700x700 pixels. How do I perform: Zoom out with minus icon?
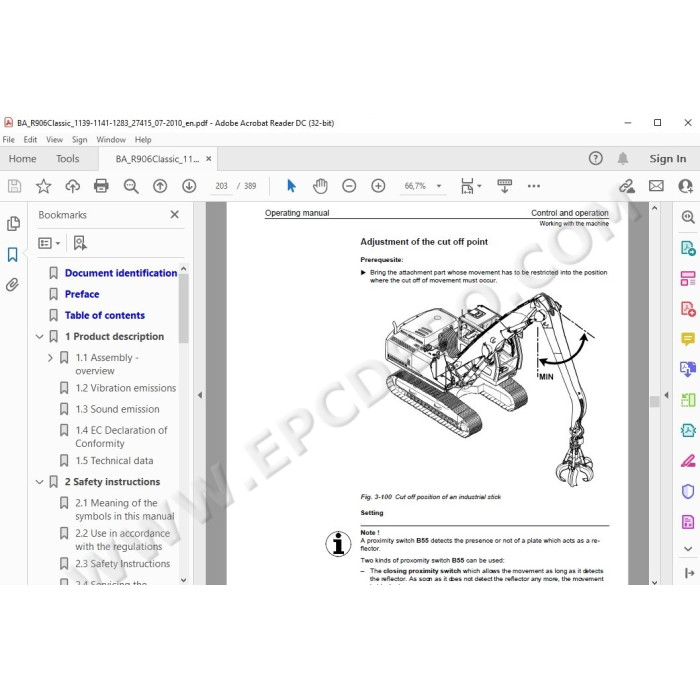coord(349,186)
